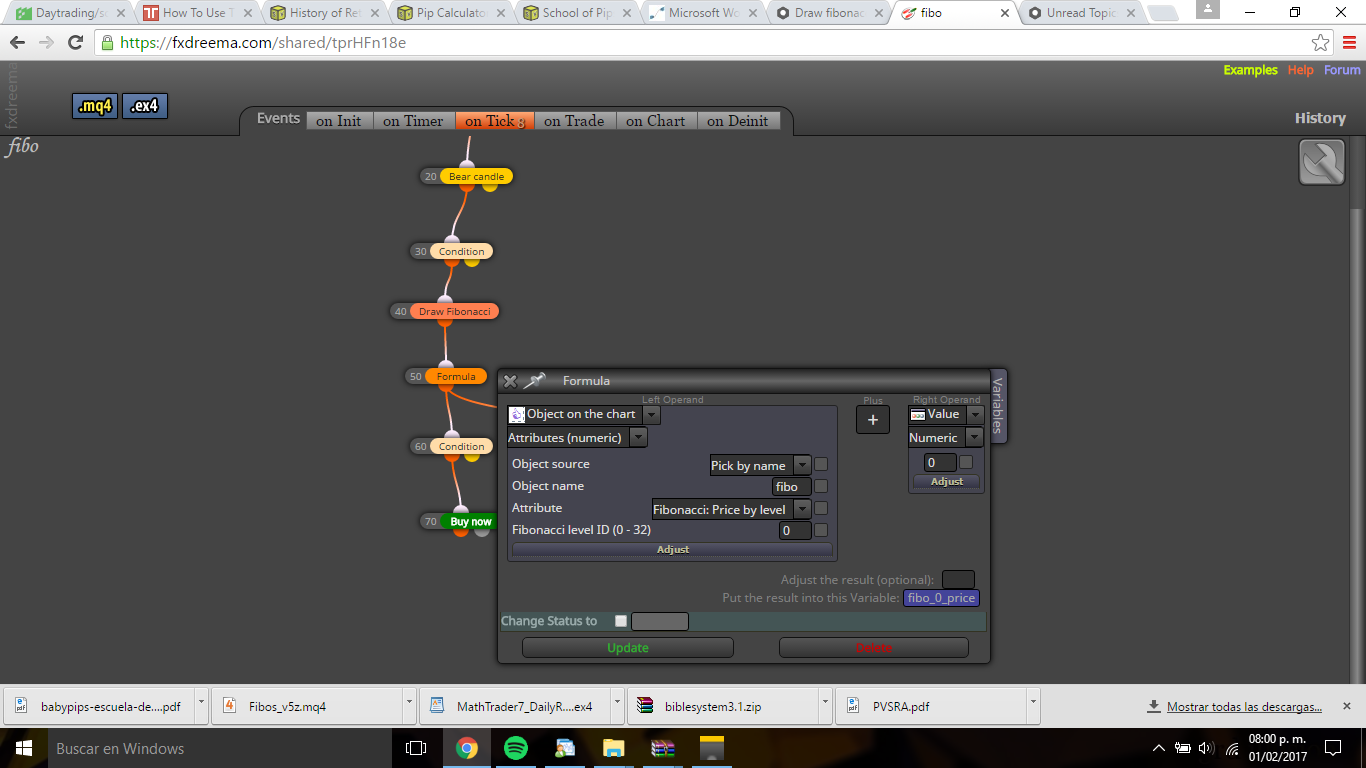The height and width of the screenshot is (768, 1366).
Task: Click the fibo_0_price variable field
Action: point(941,598)
